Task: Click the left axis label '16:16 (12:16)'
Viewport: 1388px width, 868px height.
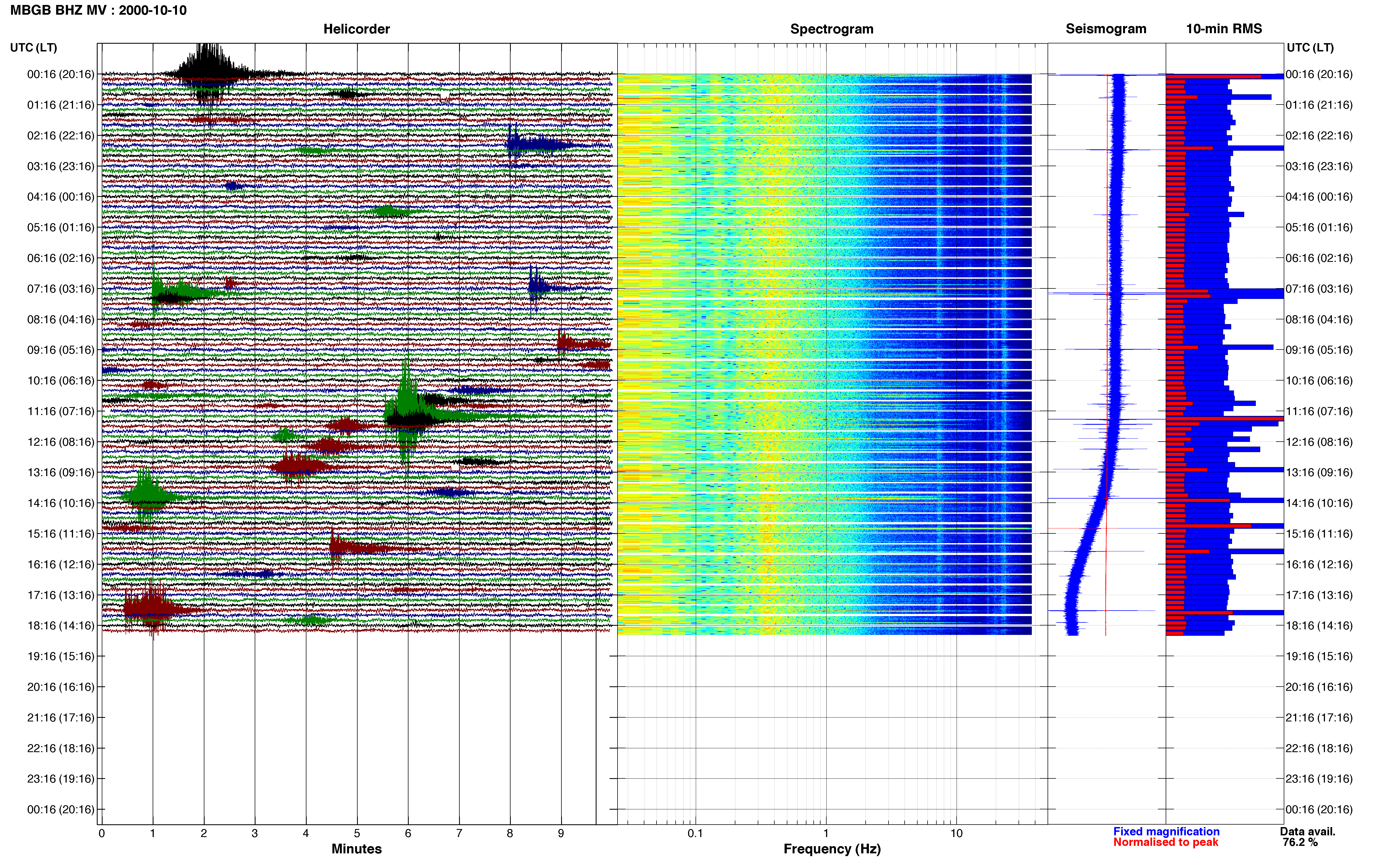Action: pyautogui.click(x=60, y=564)
